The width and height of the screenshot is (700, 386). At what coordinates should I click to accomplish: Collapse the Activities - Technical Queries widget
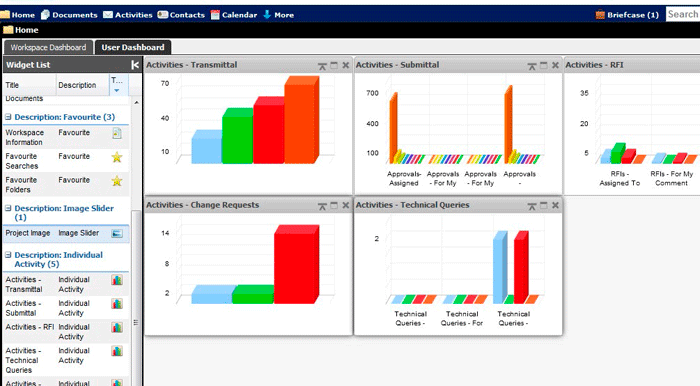click(x=532, y=206)
